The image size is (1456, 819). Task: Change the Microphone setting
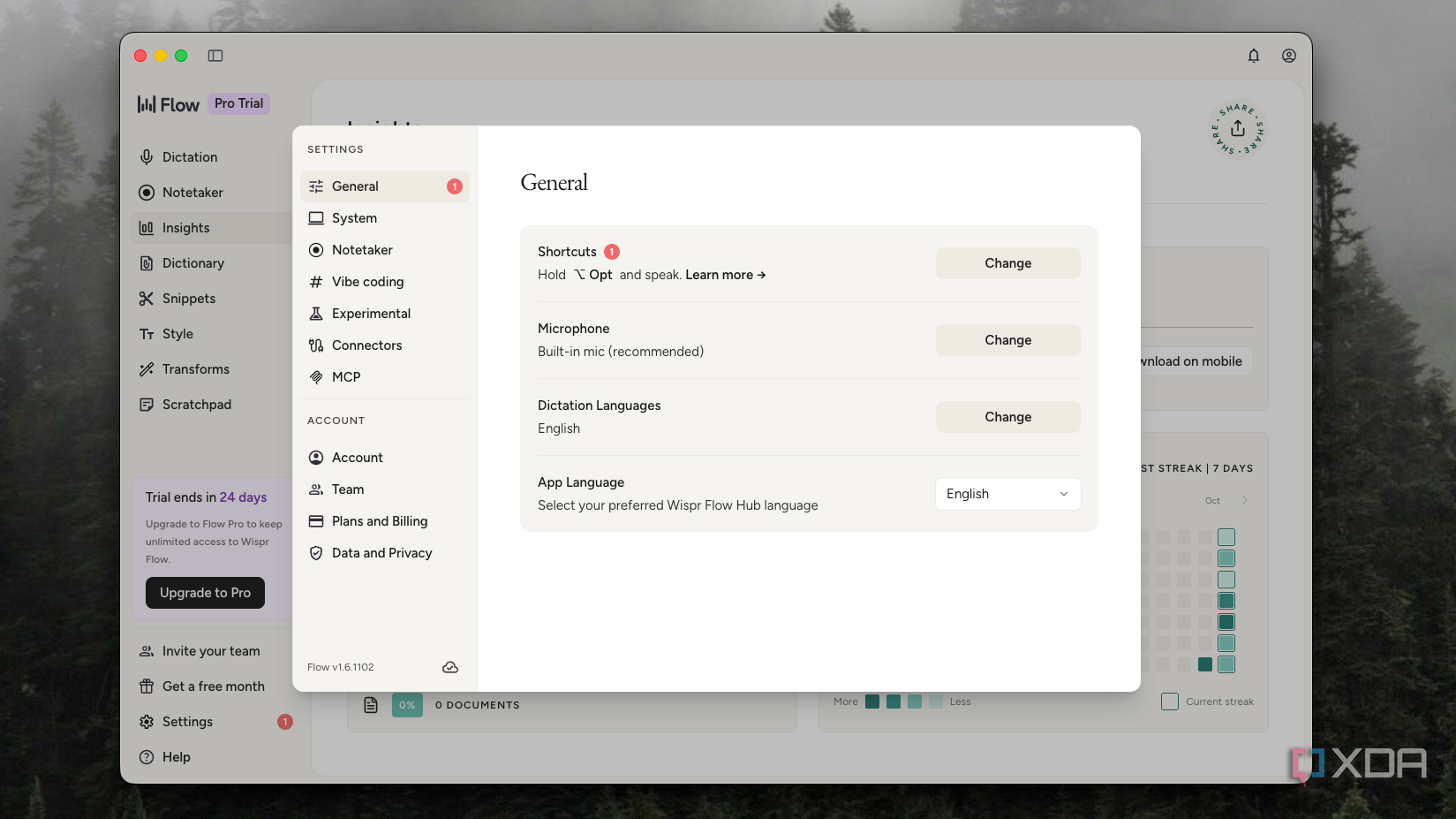click(x=1007, y=340)
